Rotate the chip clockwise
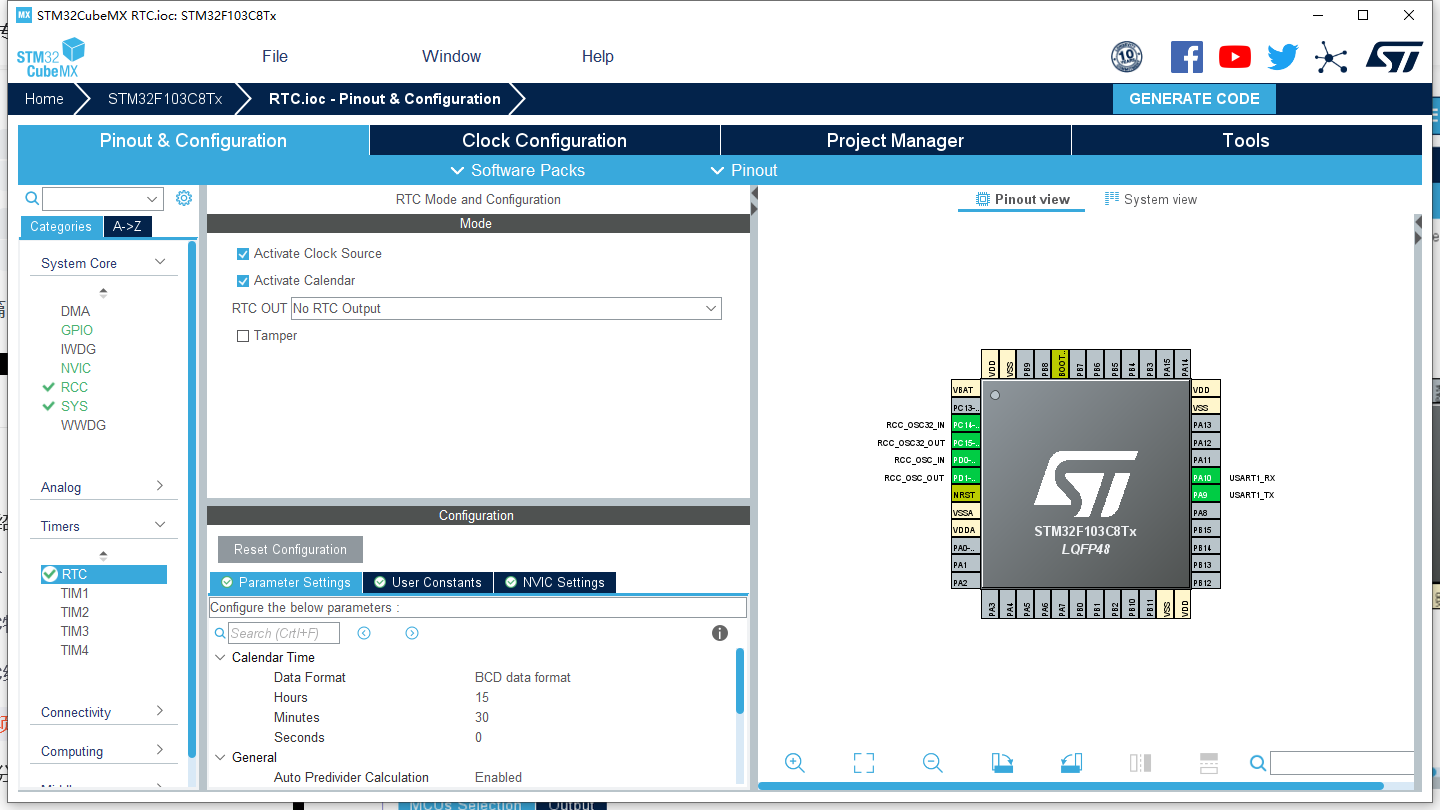The image size is (1440, 810). [x=1002, y=762]
